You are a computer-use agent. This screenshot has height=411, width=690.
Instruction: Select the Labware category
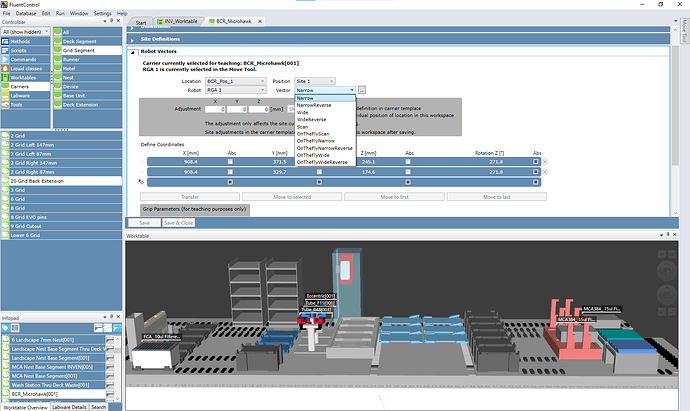click(x=26, y=95)
